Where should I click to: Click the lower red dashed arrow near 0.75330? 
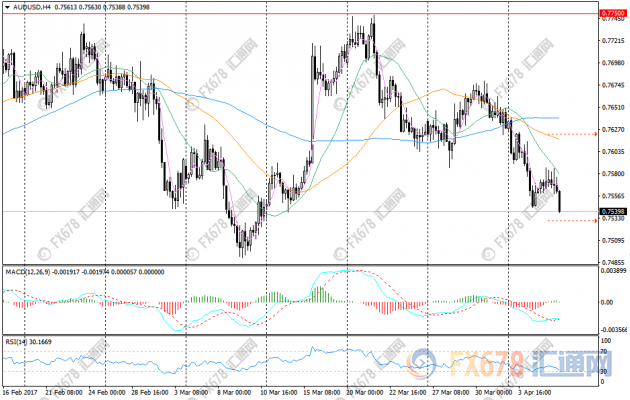[x=574, y=220]
